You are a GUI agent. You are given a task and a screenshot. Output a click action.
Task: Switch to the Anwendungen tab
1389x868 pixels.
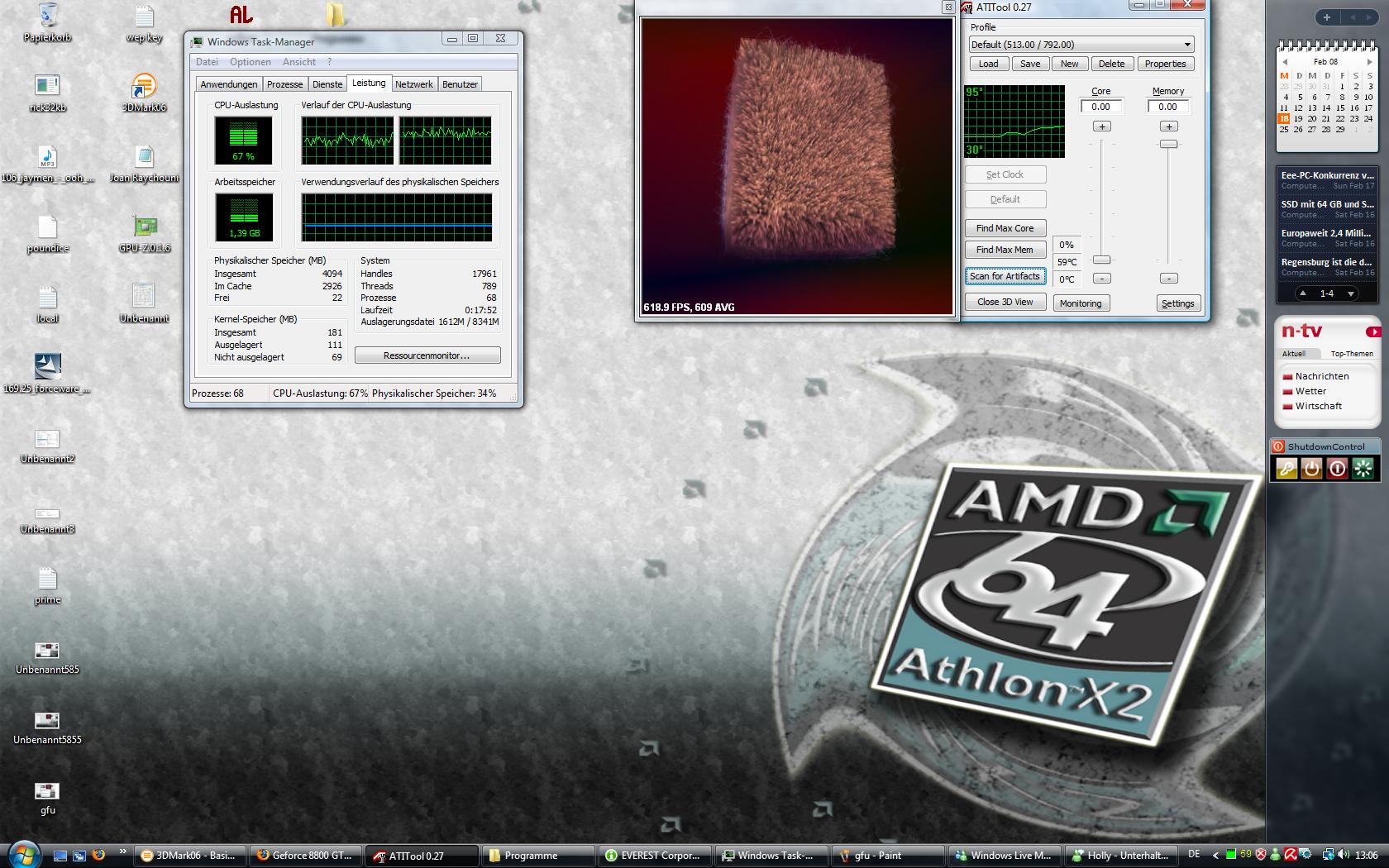pyautogui.click(x=229, y=84)
